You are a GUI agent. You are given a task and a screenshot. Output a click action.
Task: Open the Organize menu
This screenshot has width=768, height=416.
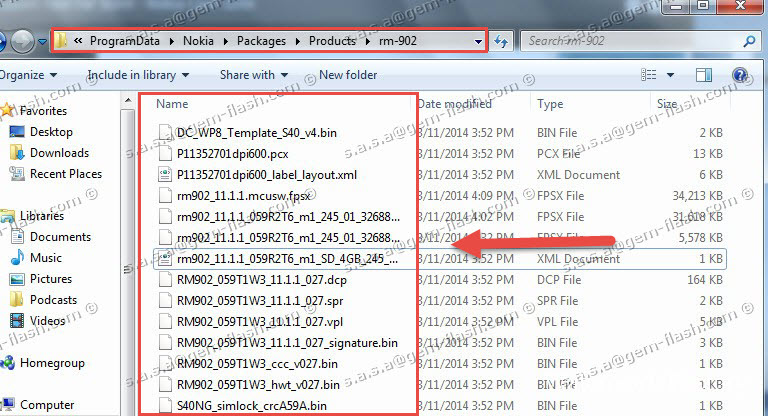(x=28, y=75)
